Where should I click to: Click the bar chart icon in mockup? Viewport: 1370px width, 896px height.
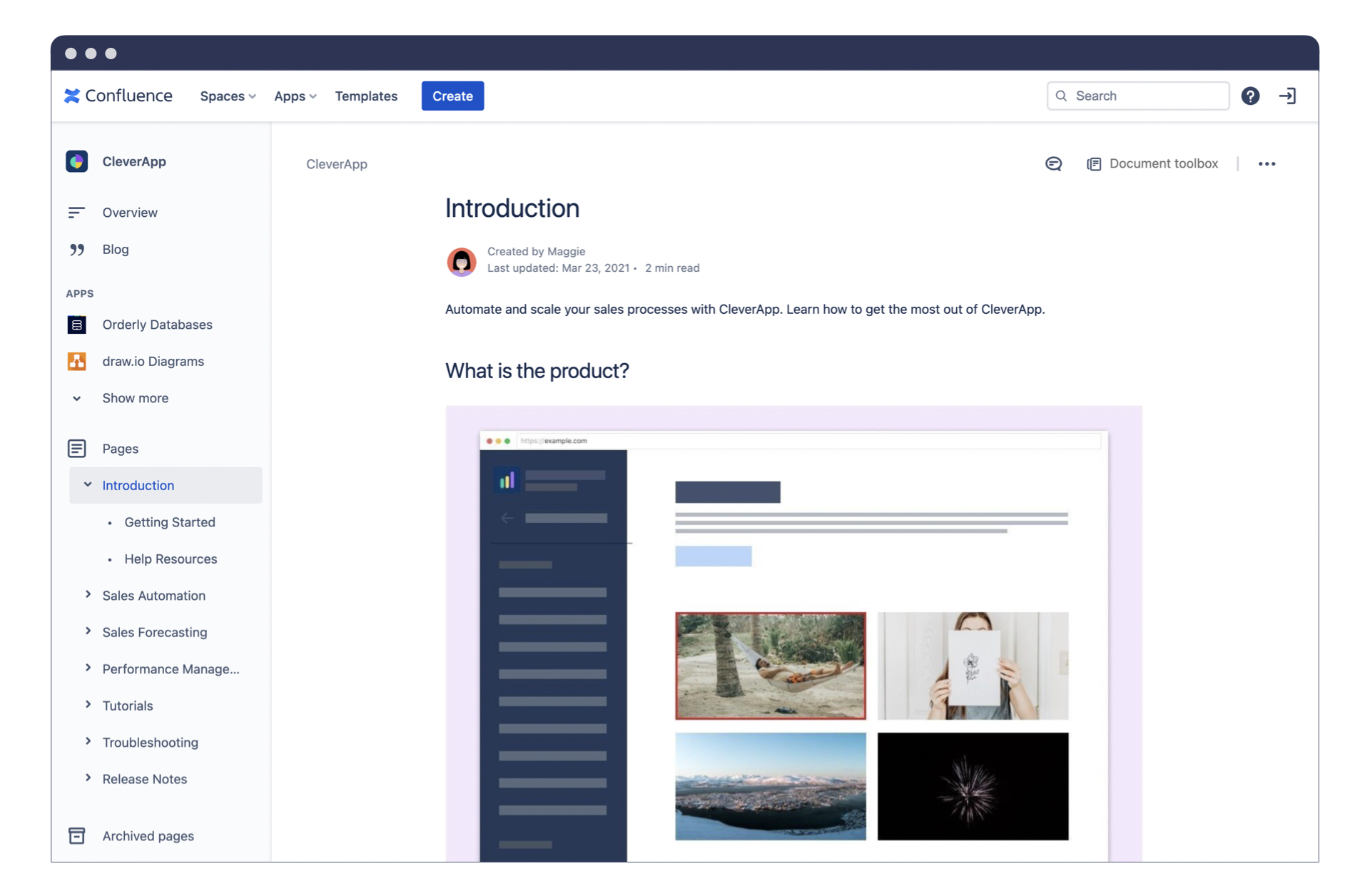(x=507, y=480)
